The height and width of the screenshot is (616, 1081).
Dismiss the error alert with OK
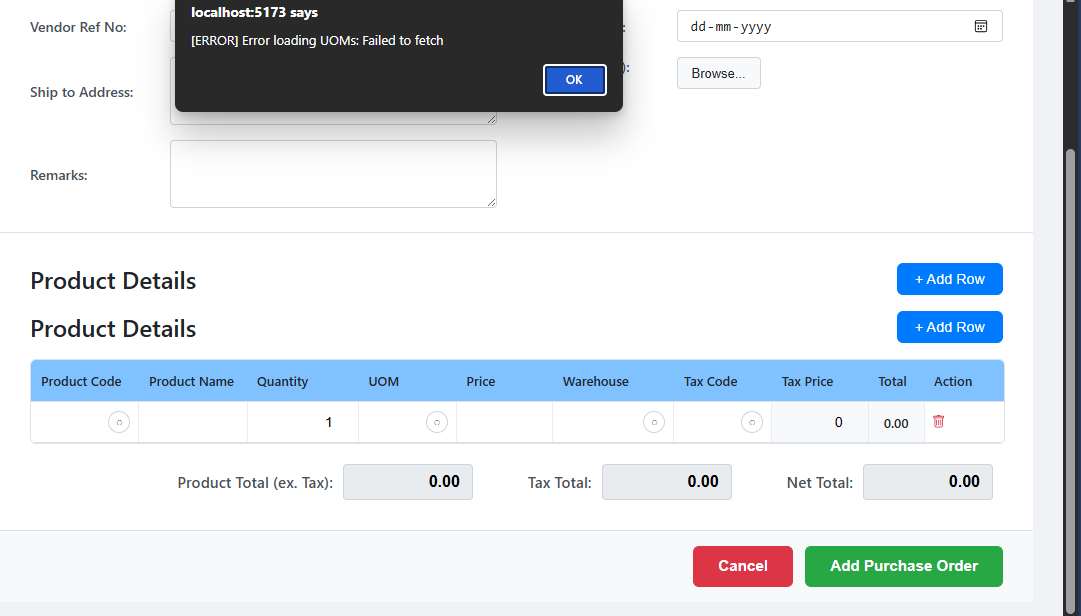coord(574,80)
